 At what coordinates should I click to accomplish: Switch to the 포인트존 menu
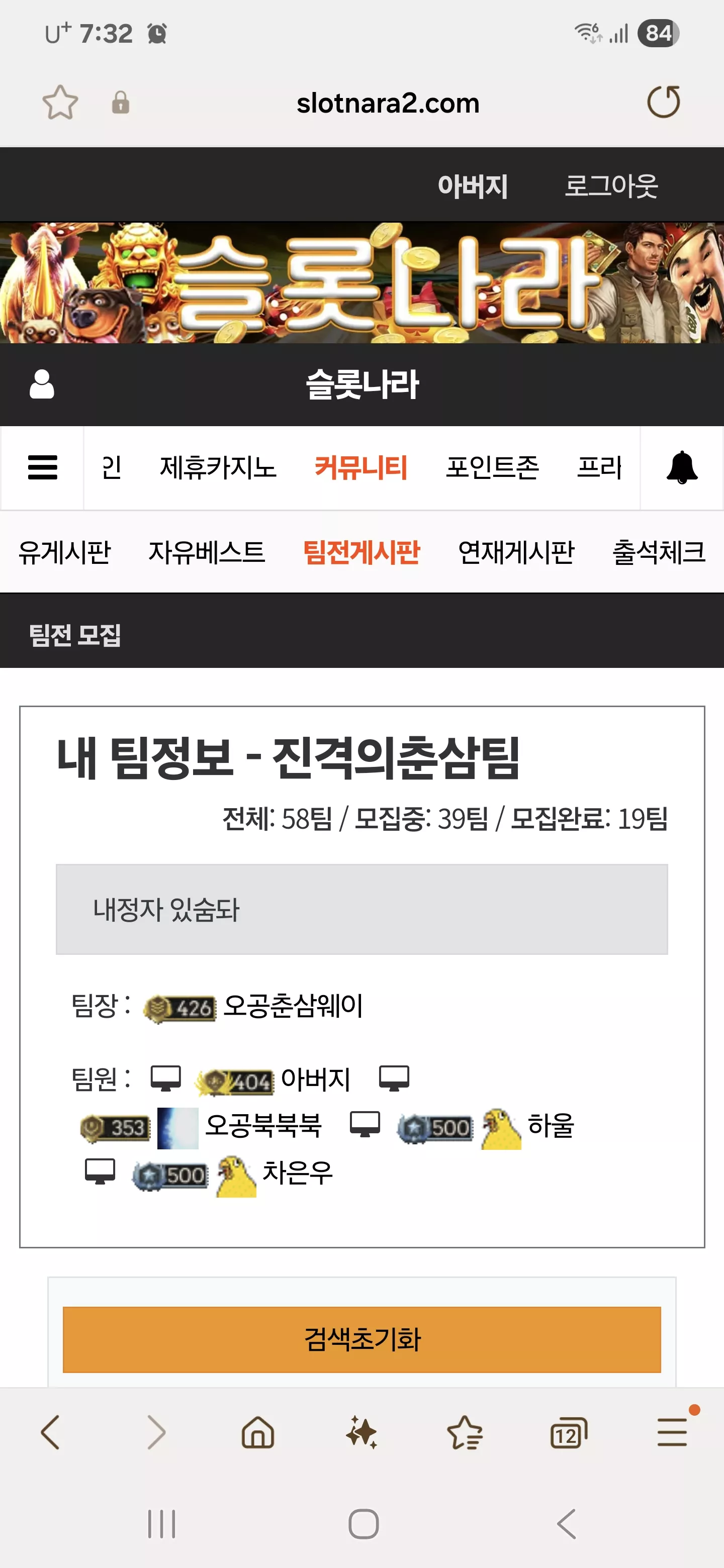(493, 467)
